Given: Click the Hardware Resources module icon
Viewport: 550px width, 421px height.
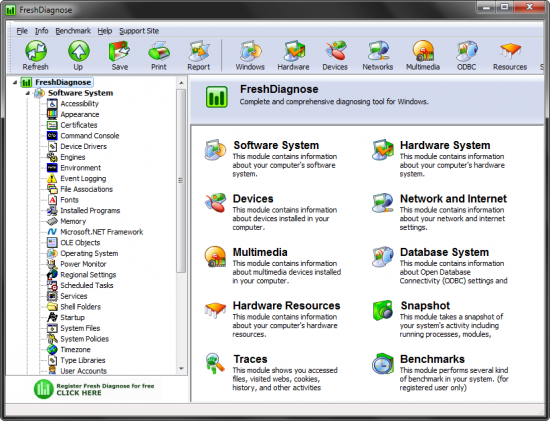Looking at the screenshot, I should point(215,310).
